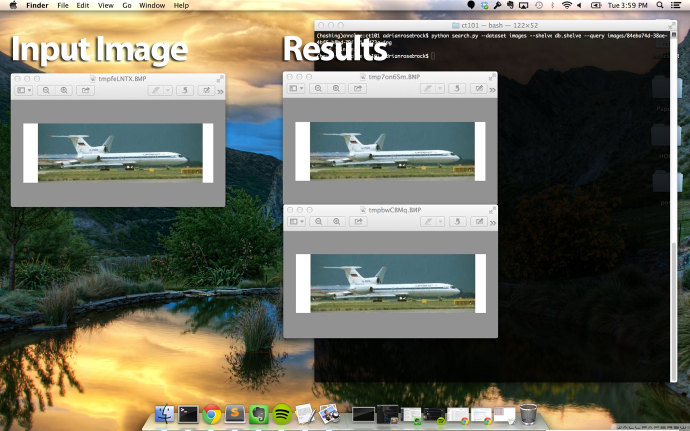Click Share button in tmp7on6Sm.BMP window

[357, 88]
